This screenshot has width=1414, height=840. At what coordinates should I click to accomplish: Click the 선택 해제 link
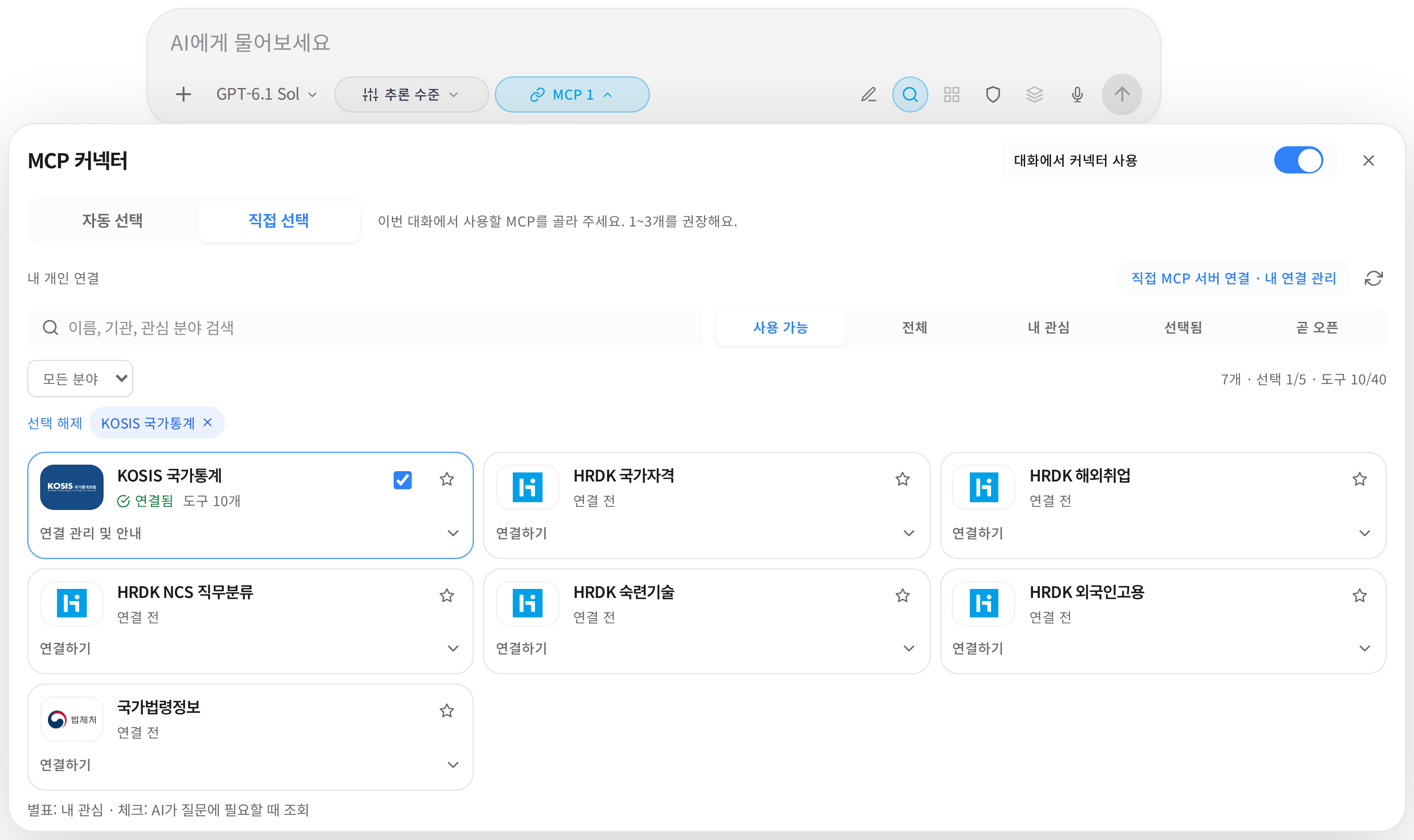[55, 423]
